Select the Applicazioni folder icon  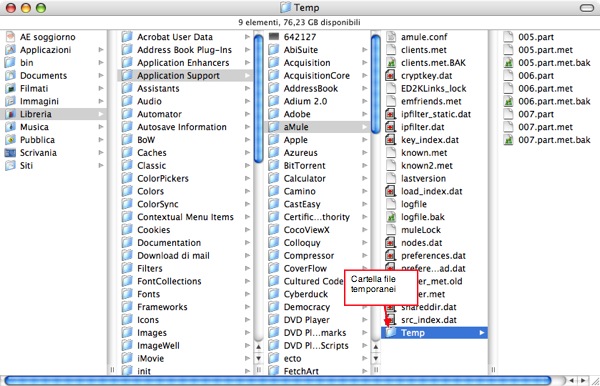coord(10,50)
